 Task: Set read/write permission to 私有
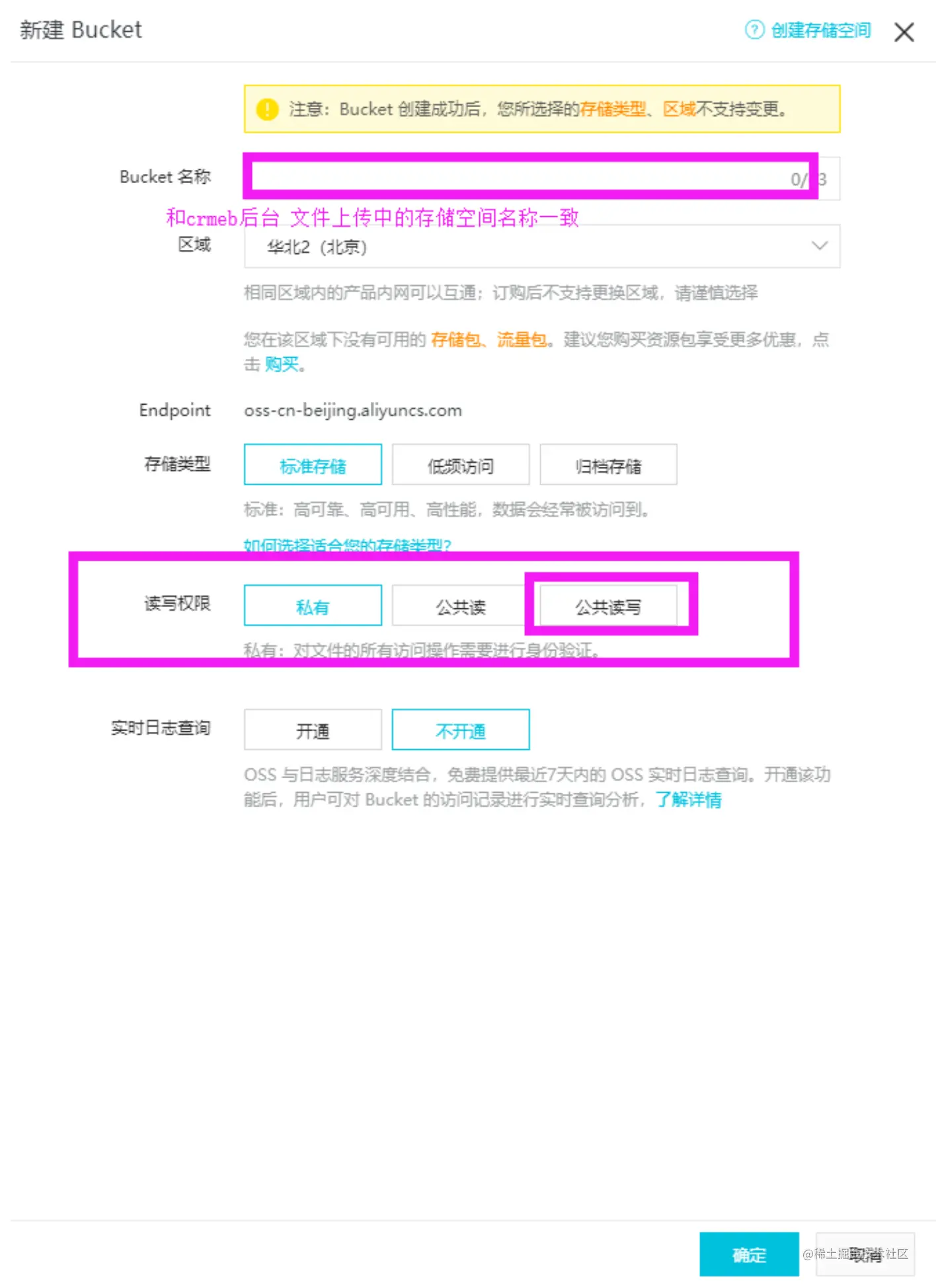pyautogui.click(x=313, y=606)
